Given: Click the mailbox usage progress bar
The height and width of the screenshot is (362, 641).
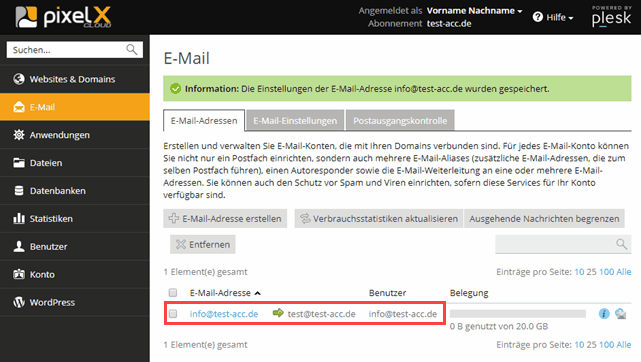Looking at the screenshot, I should tap(518, 313).
